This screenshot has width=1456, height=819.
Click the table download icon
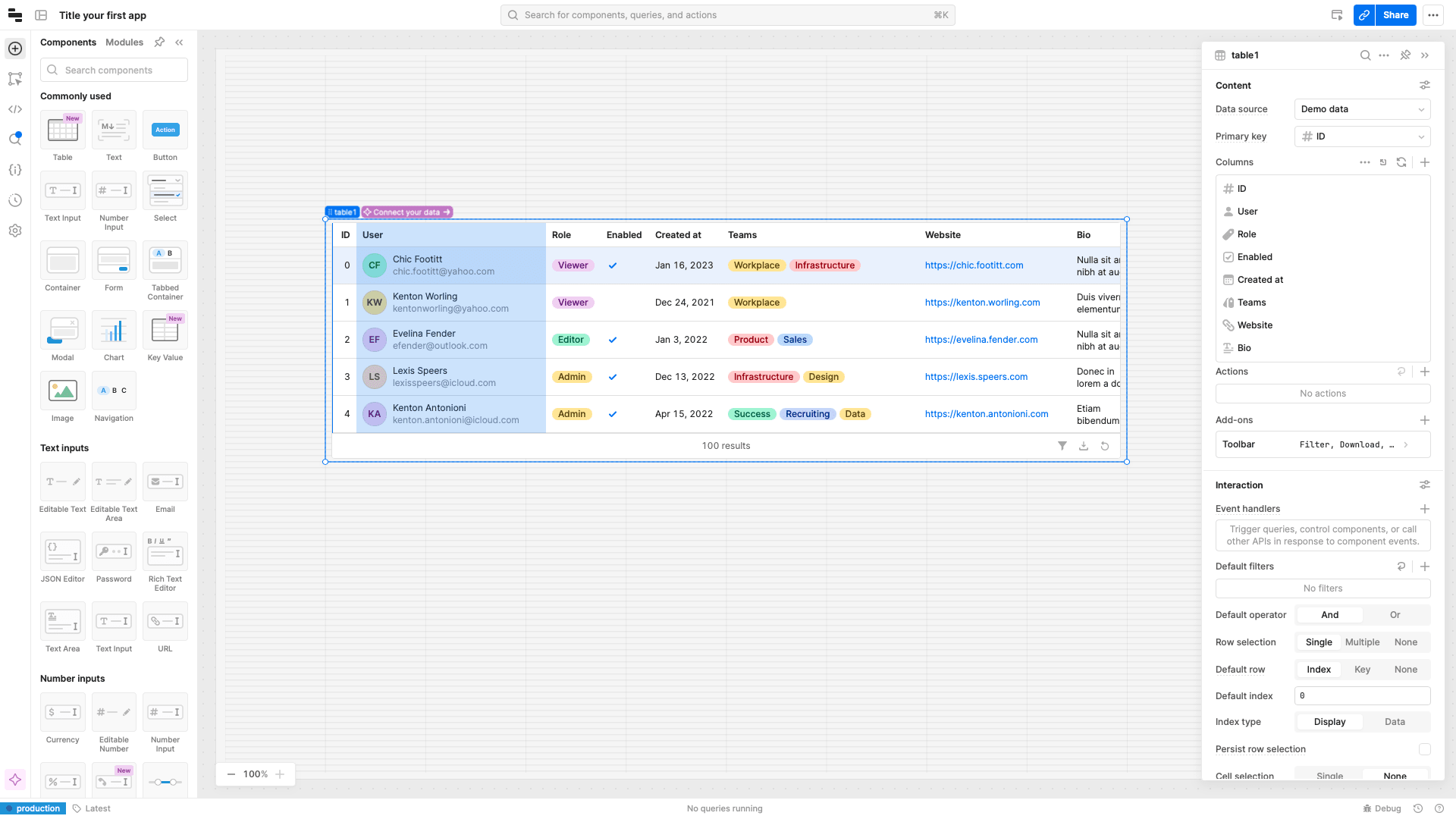click(1084, 446)
